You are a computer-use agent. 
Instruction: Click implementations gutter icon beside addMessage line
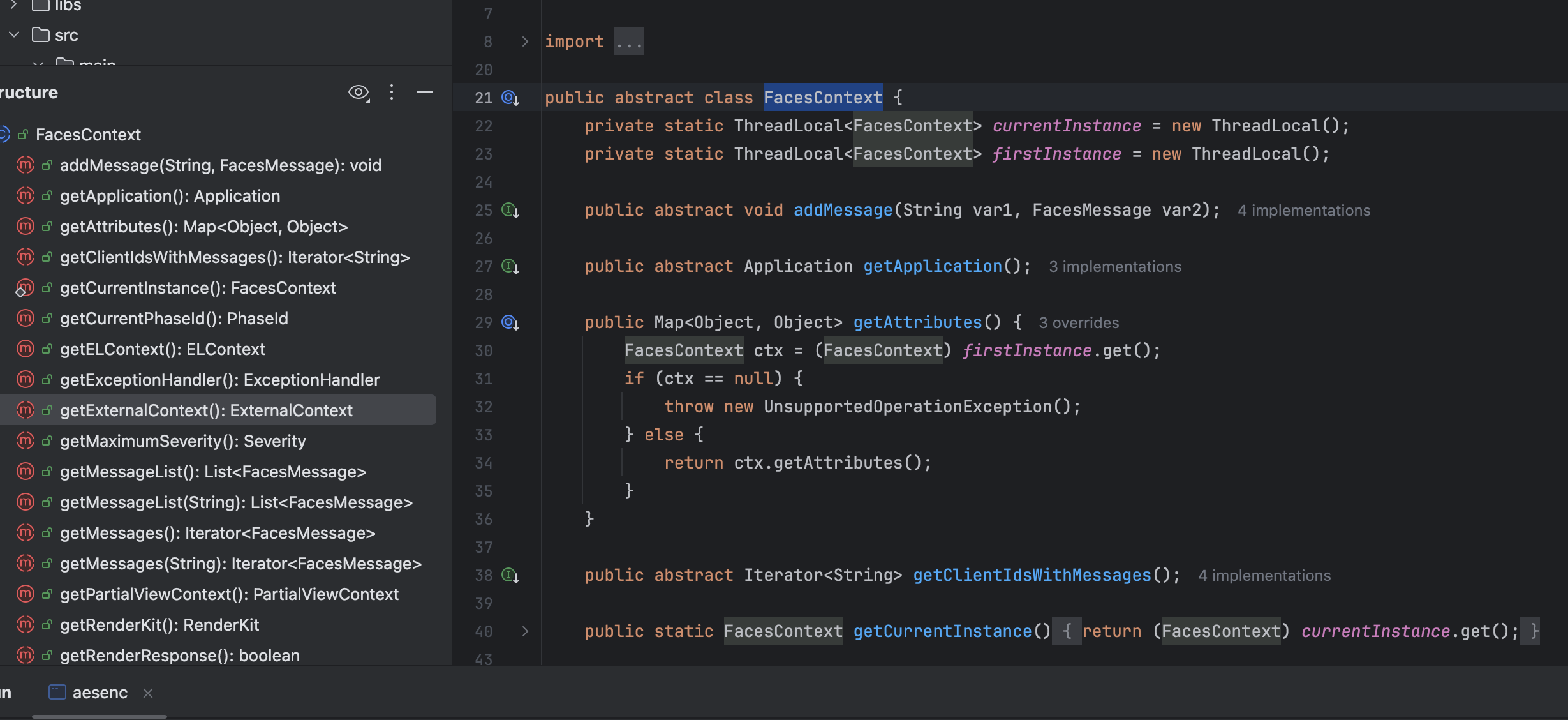pyautogui.click(x=510, y=210)
